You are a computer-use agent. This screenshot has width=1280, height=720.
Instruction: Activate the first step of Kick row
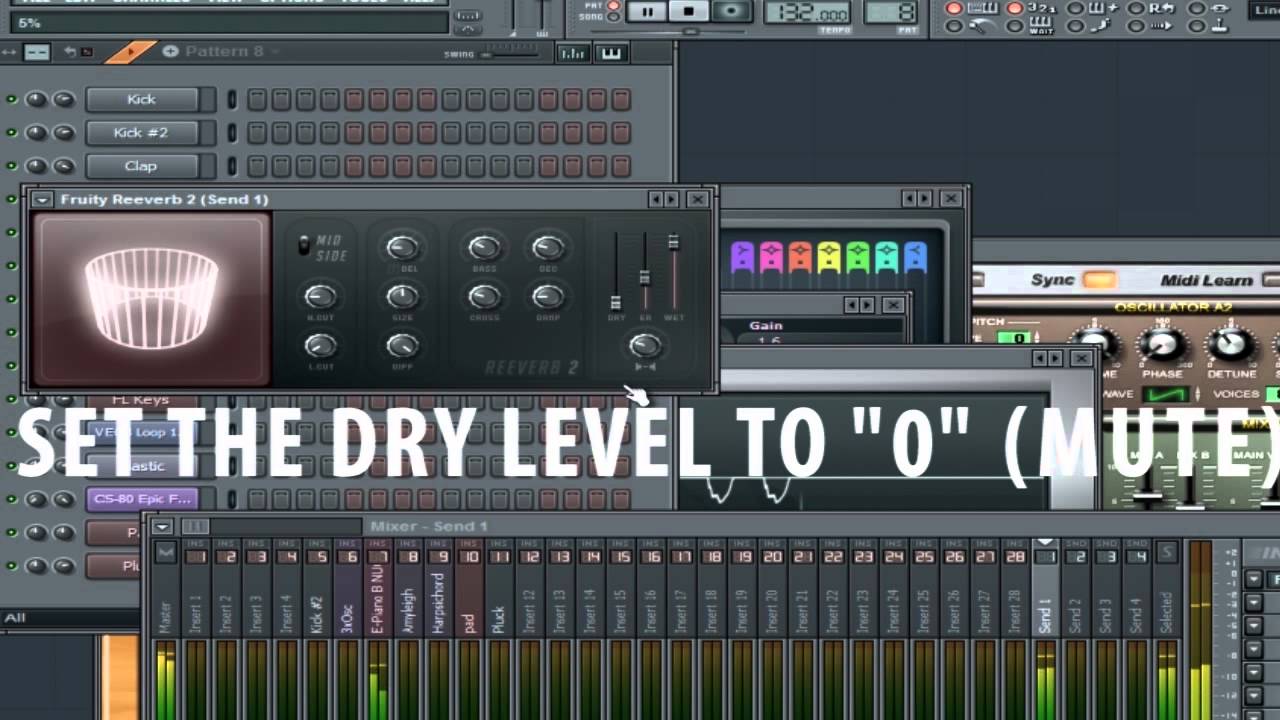pos(256,99)
